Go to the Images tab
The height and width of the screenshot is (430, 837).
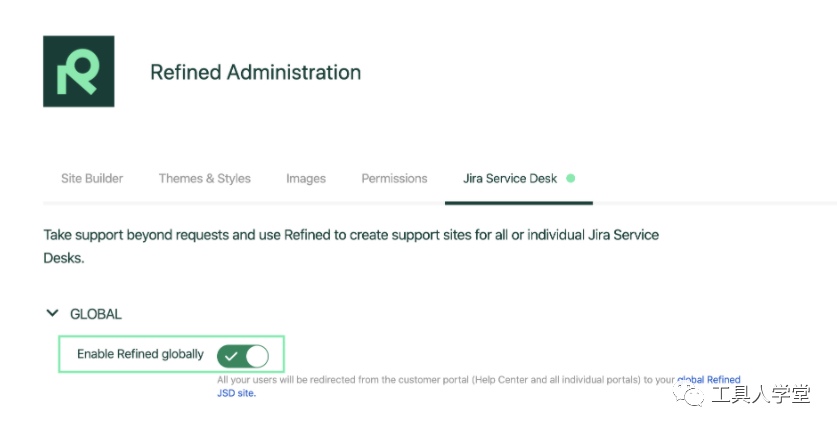point(306,179)
